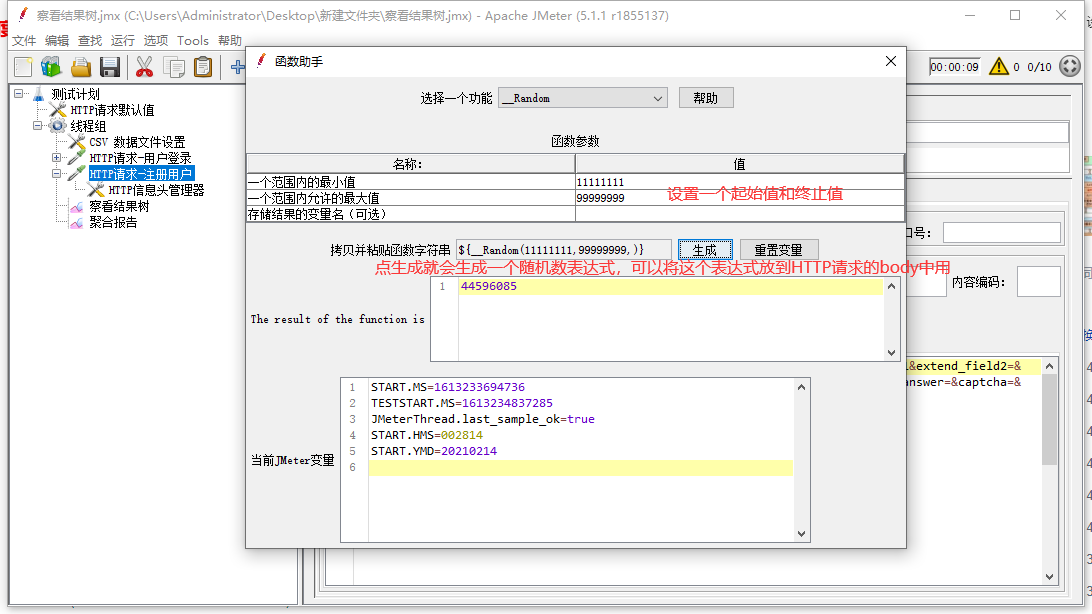Open the 帮助 menu
1092x614 pixels.
click(x=230, y=40)
